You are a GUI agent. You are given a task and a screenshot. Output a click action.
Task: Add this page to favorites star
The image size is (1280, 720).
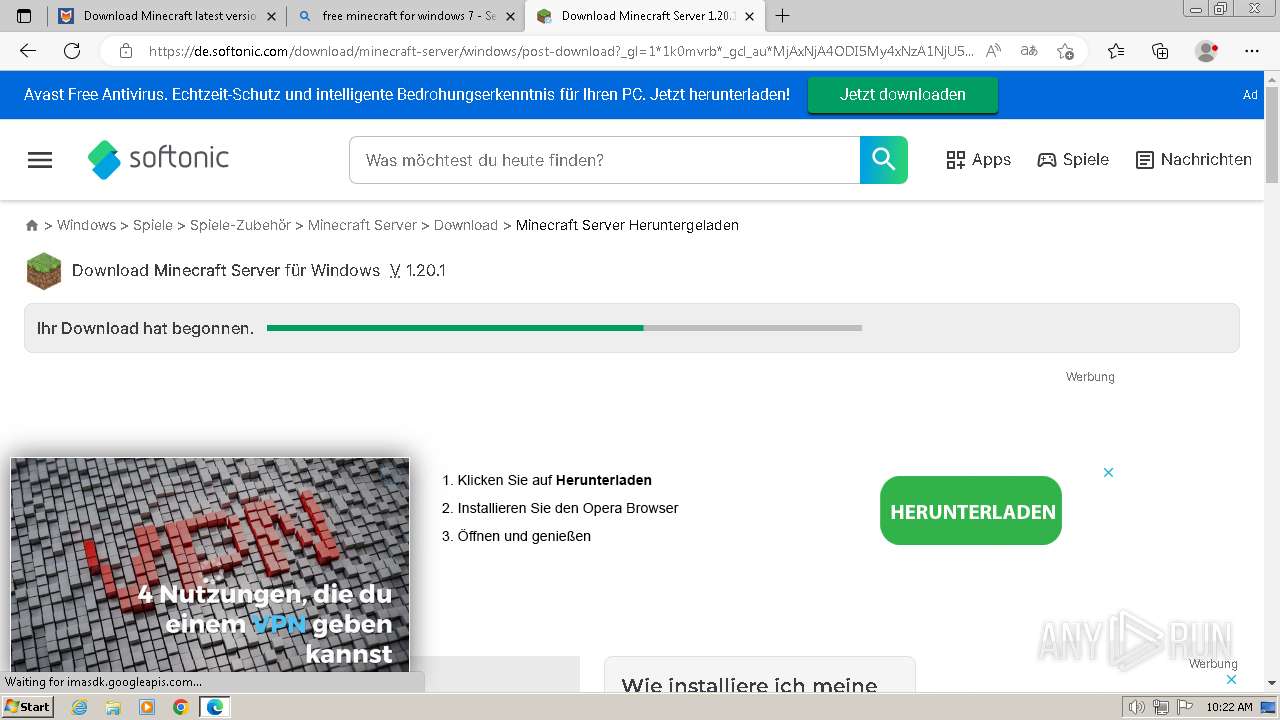click(x=1065, y=51)
